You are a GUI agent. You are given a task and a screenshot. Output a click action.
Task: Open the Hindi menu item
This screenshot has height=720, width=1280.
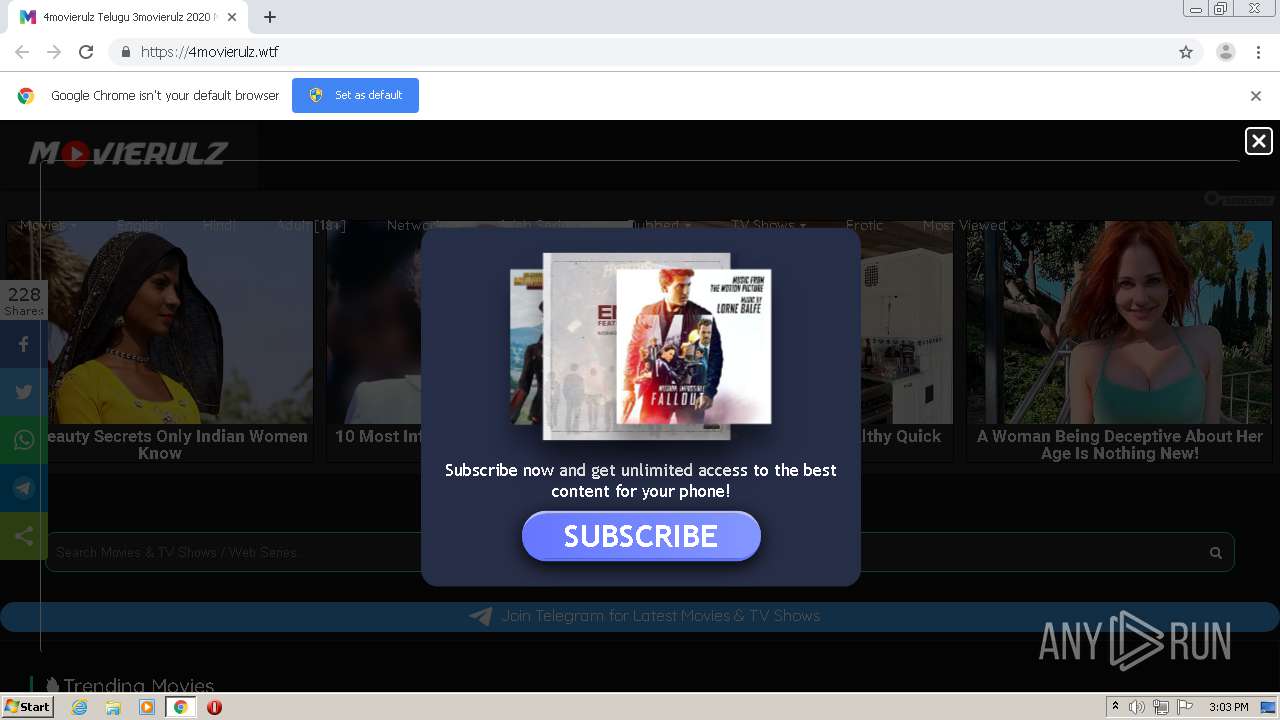point(219,225)
